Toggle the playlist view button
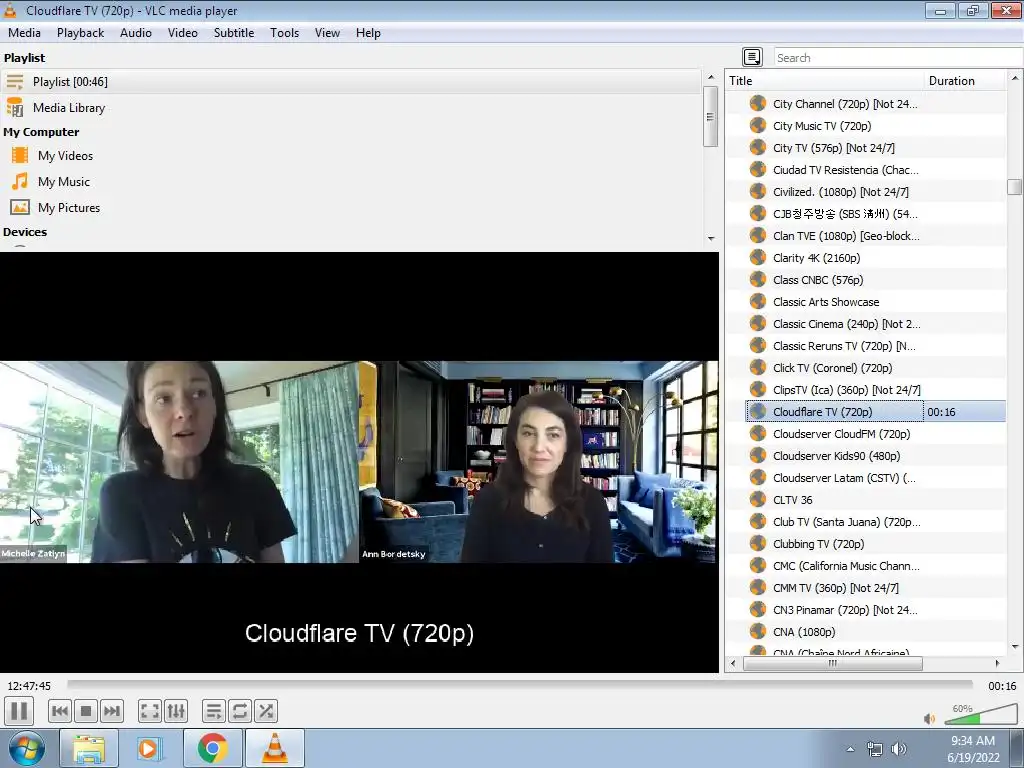1024x768 pixels. click(x=214, y=711)
